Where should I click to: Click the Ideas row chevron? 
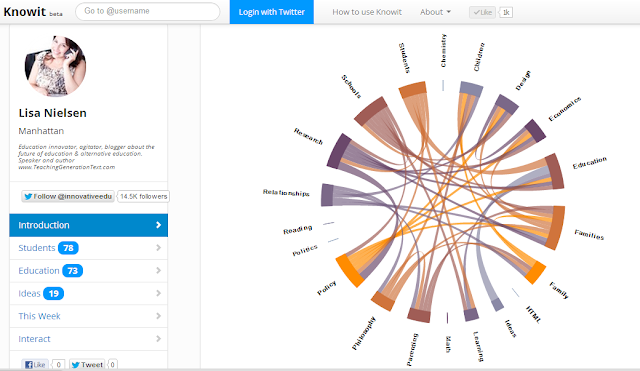click(158, 293)
